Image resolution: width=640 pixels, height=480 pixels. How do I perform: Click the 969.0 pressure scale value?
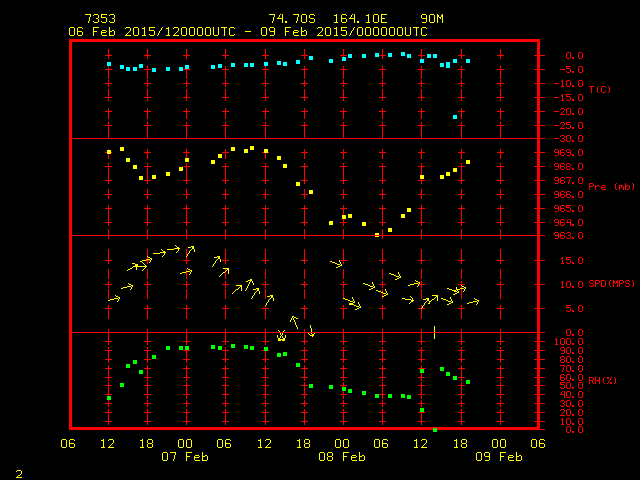(568, 152)
